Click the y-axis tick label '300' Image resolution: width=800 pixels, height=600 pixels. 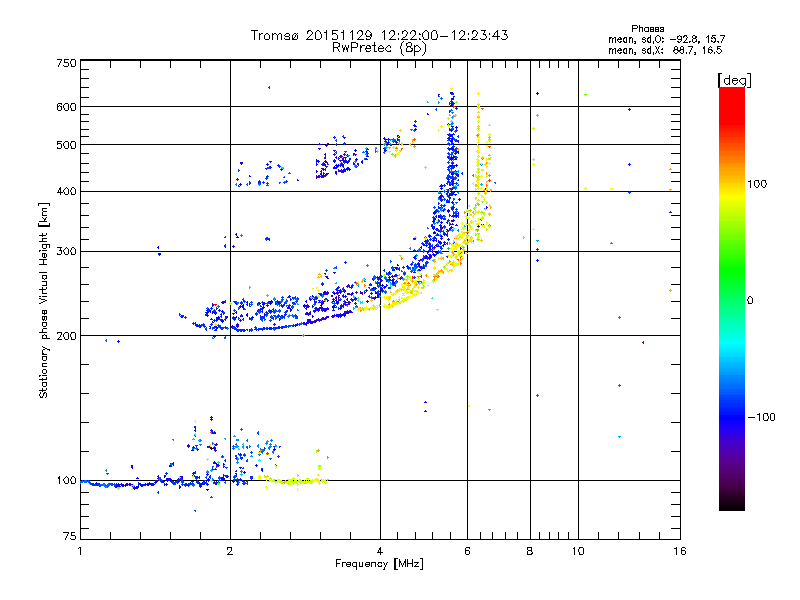67,251
